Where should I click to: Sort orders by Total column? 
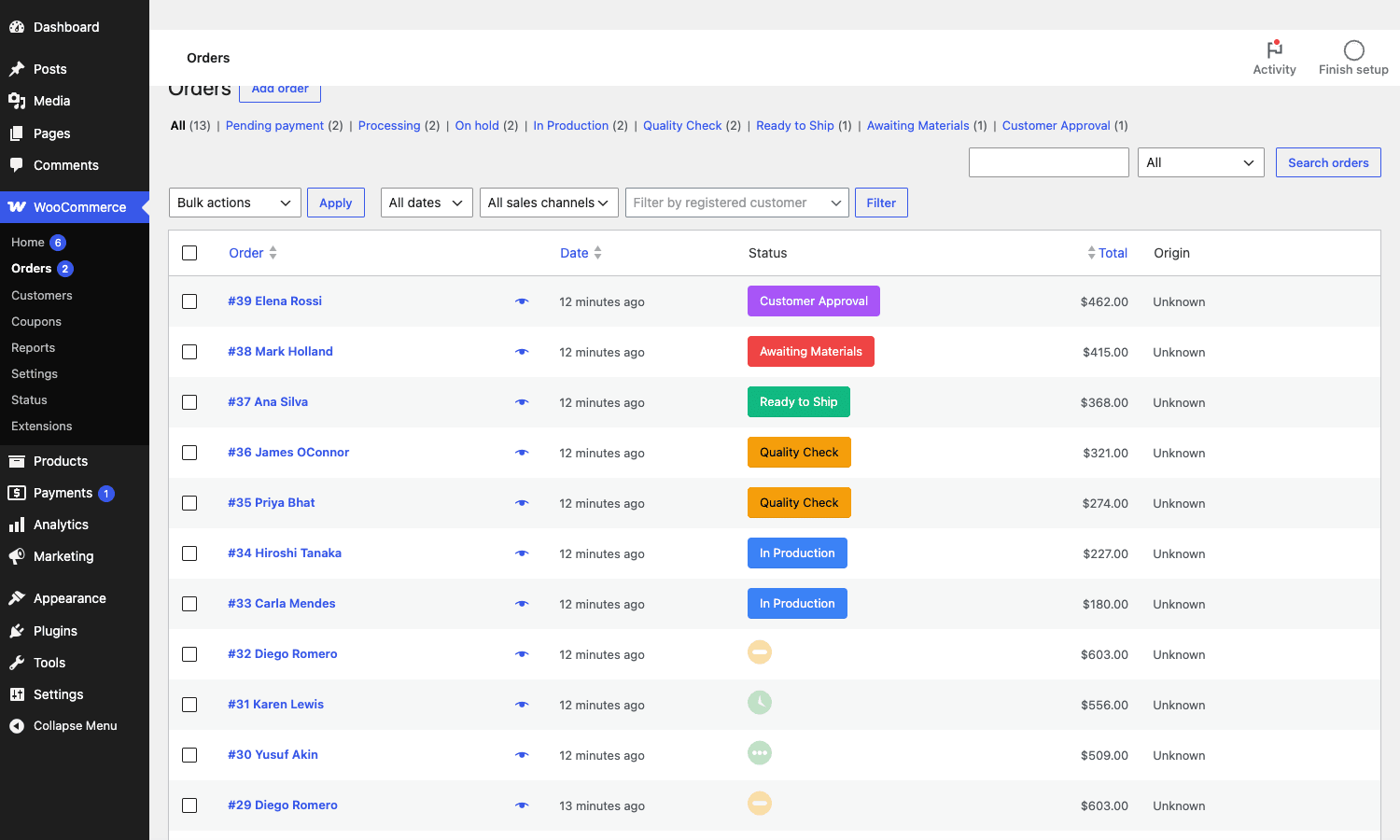click(x=1107, y=253)
